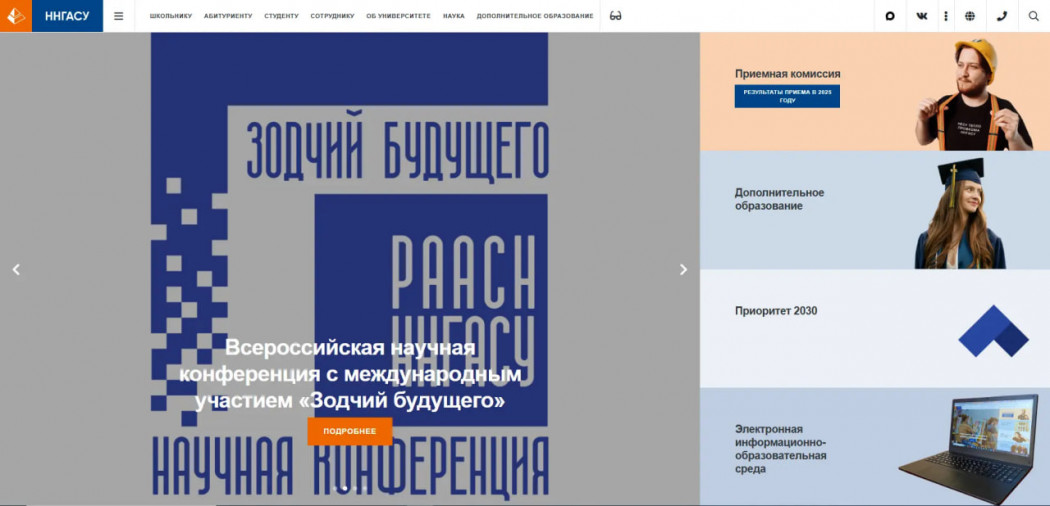This screenshot has width=1050, height=506.
Task: Open the АБИТУРИЕНТУ menu item
Action: point(228,16)
